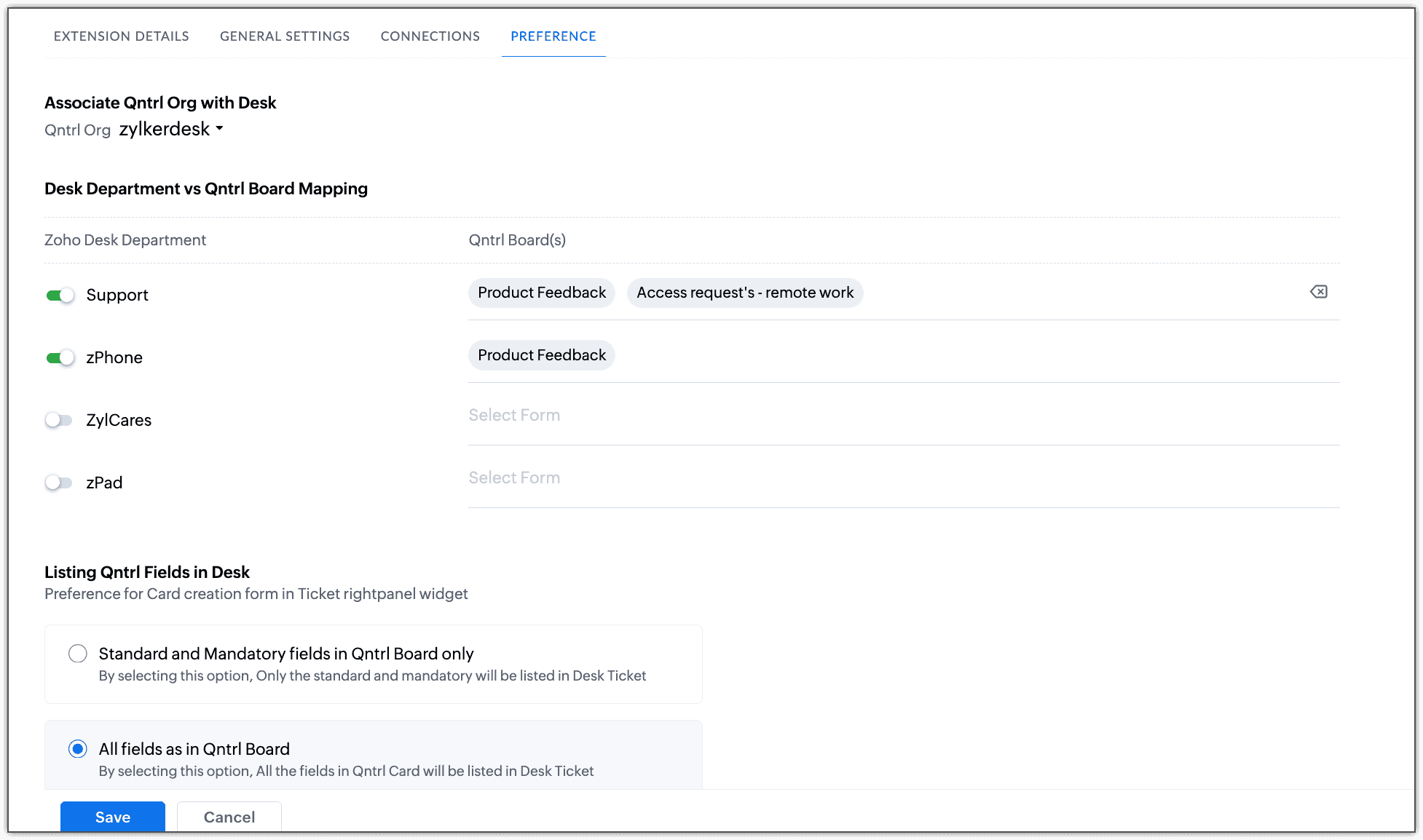The image size is (1423, 840).
Task: Disable the Support department toggle
Action: pos(60,296)
